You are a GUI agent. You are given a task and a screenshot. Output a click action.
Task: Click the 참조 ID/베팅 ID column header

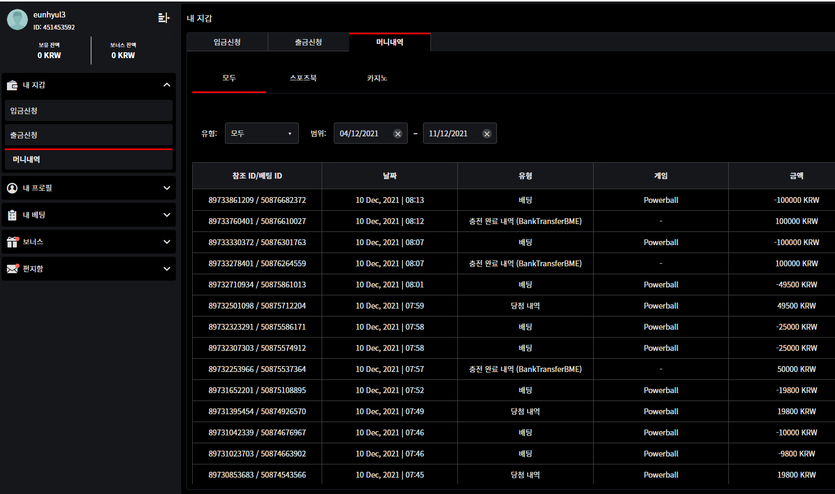[257, 176]
